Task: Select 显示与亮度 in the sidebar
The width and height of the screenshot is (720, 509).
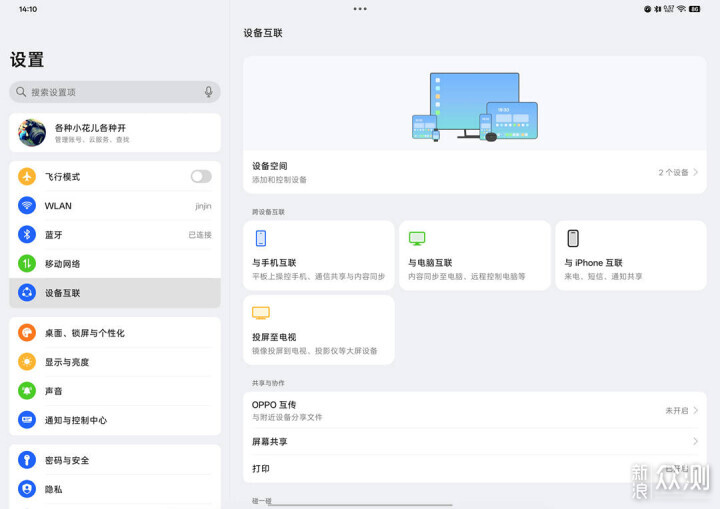Action: coord(115,362)
